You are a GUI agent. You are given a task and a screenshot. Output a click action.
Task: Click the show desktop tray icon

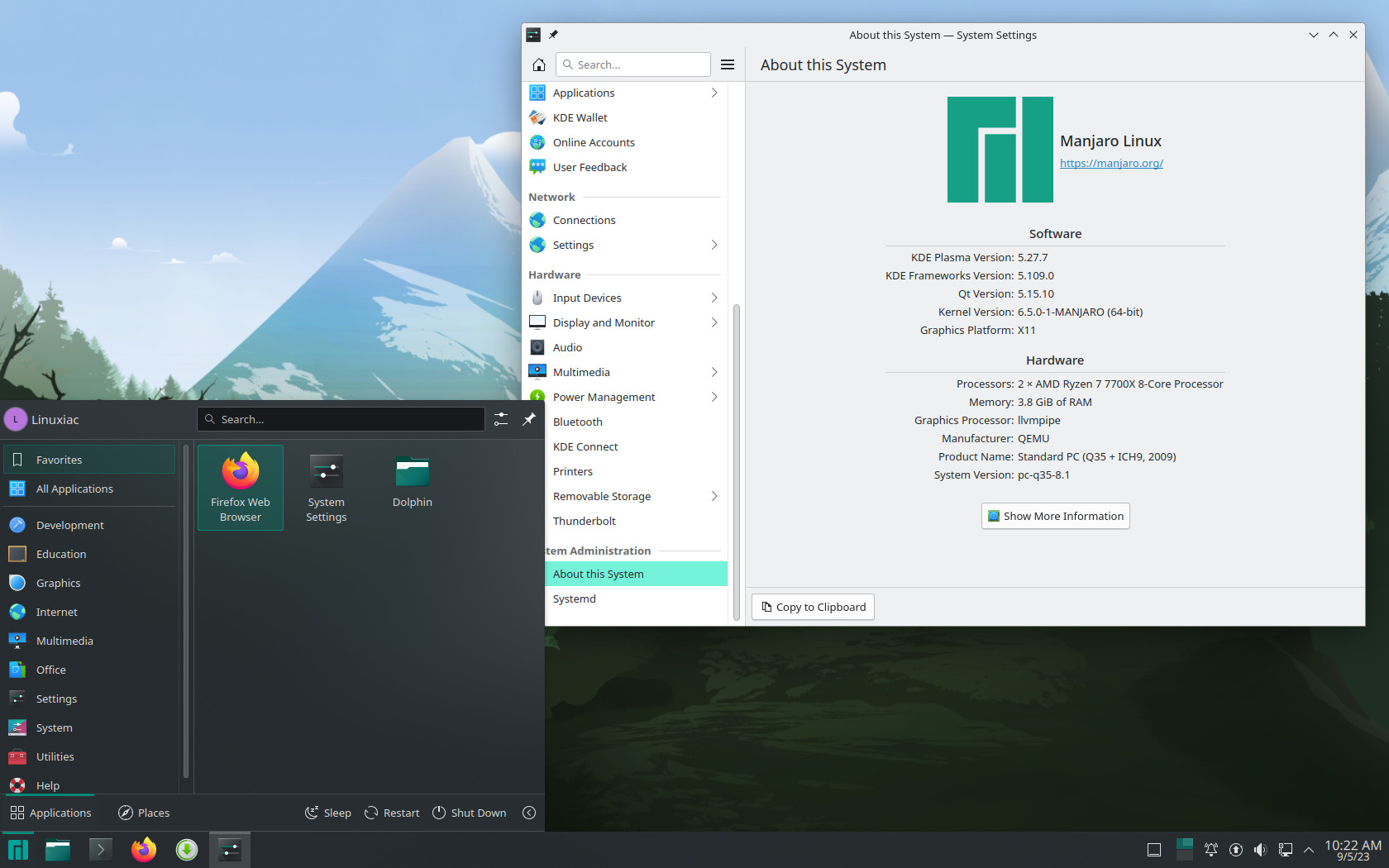point(1154,850)
